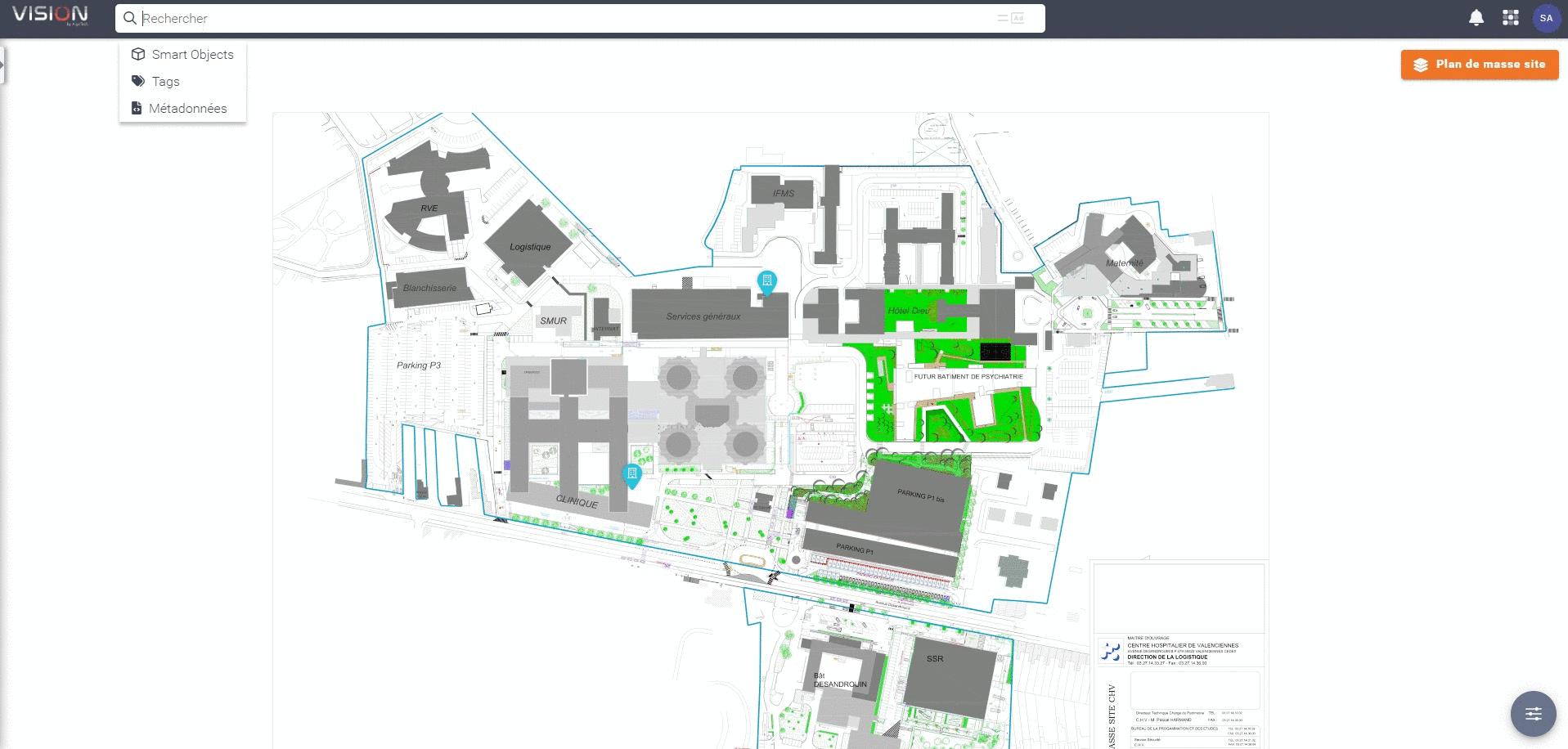Click the Blanchisserie building label
This screenshot has height=749, width=1568.
pos(430,288)
